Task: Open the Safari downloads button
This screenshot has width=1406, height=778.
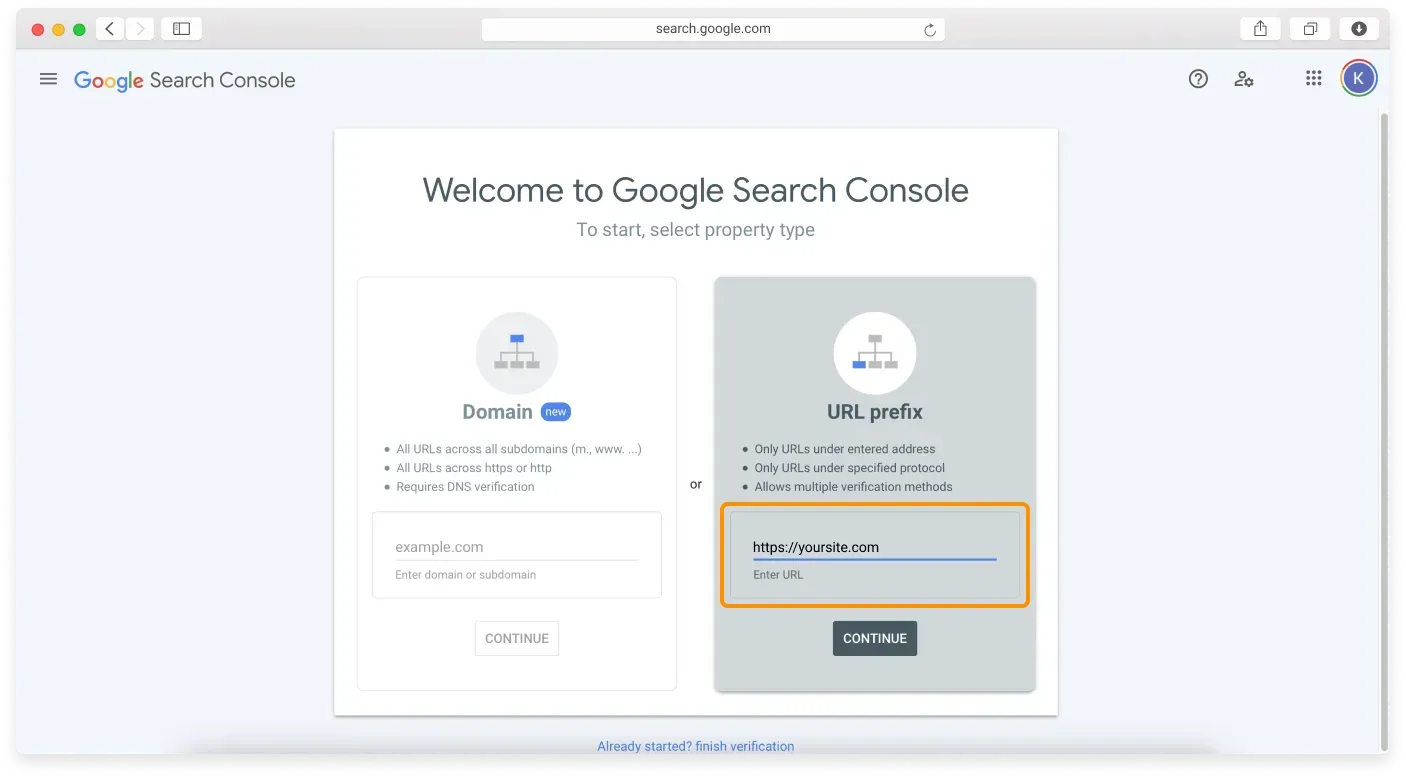Action: tap(1359, 29)
